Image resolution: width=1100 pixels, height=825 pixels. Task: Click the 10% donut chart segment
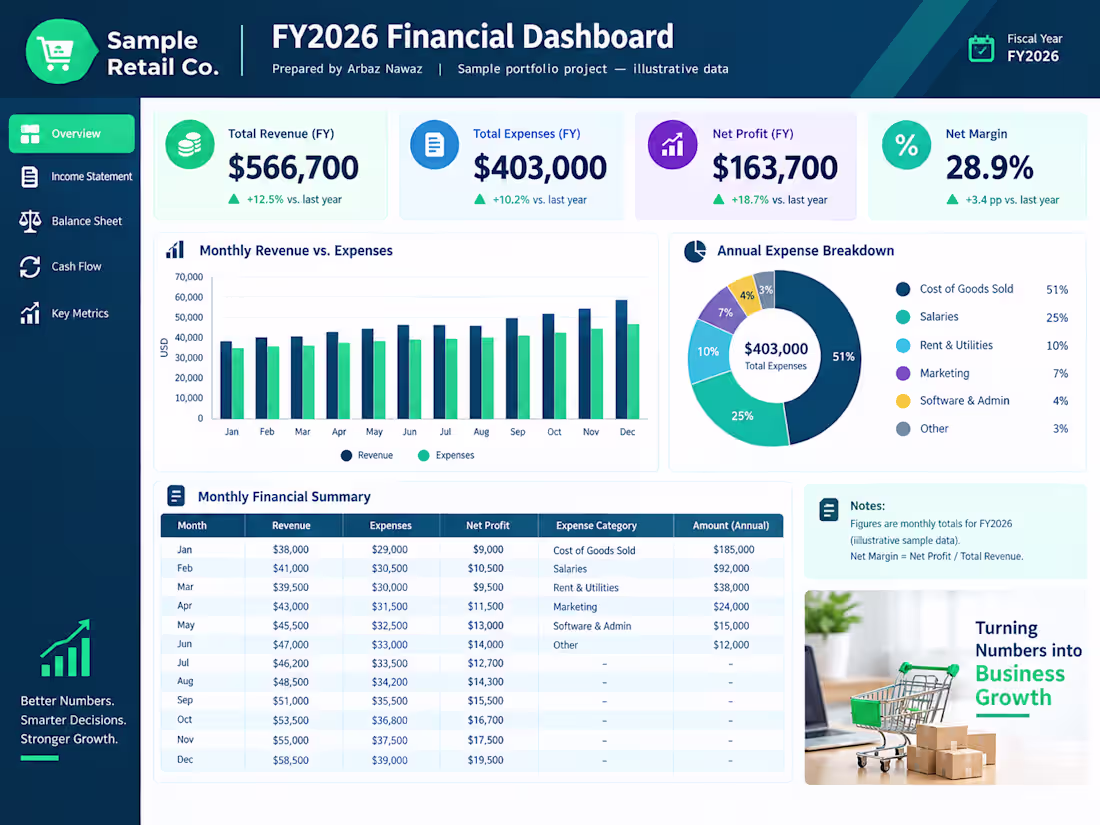(x=708, y=351)
